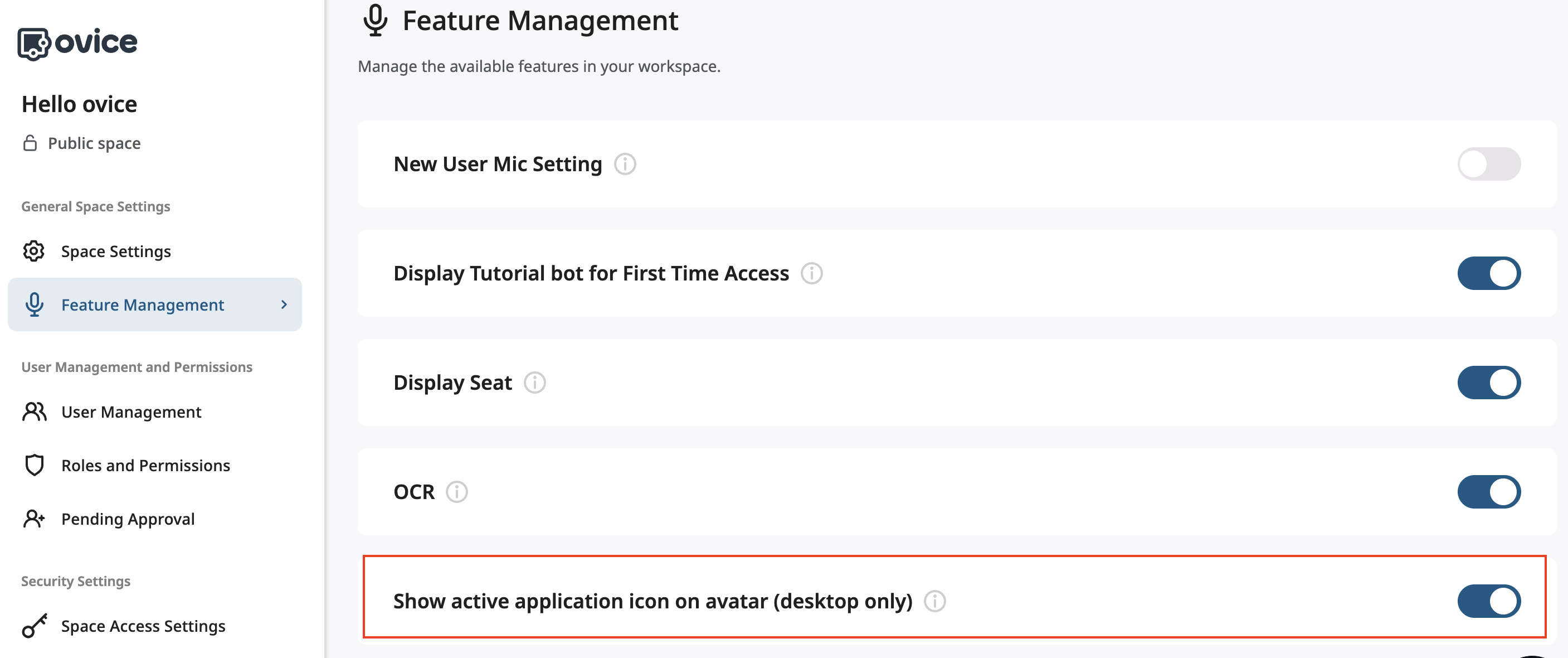
Task: Click the Space Access Settings link
Action: 143,626
